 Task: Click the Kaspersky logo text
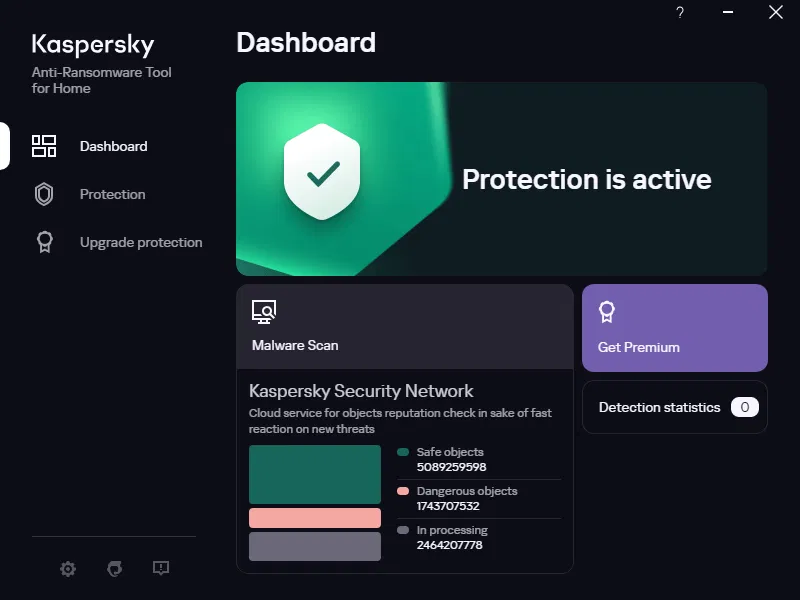click(x=92, y=45)
